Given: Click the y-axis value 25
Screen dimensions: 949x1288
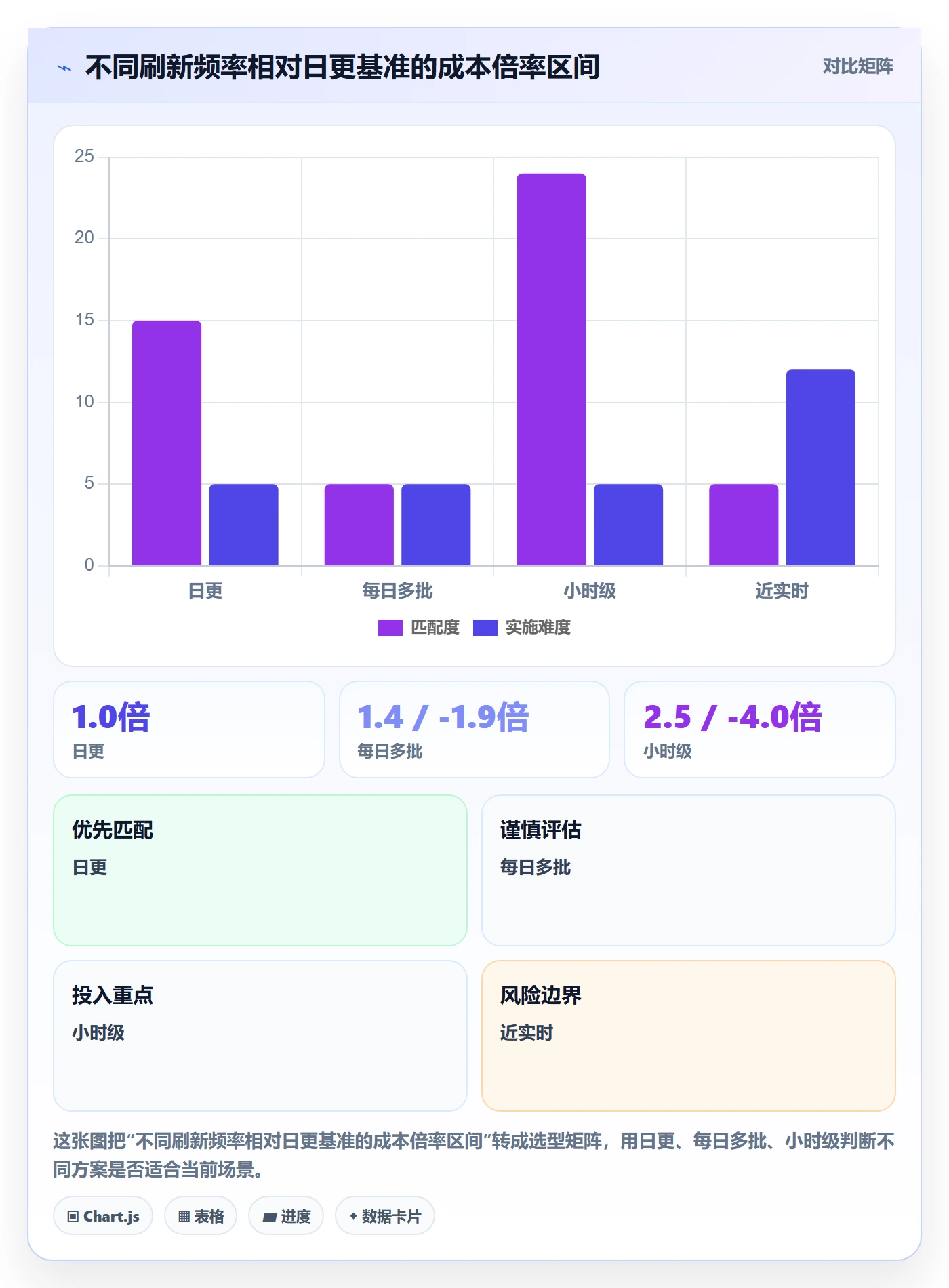Looking at the screenshot, I should point(84,157).
